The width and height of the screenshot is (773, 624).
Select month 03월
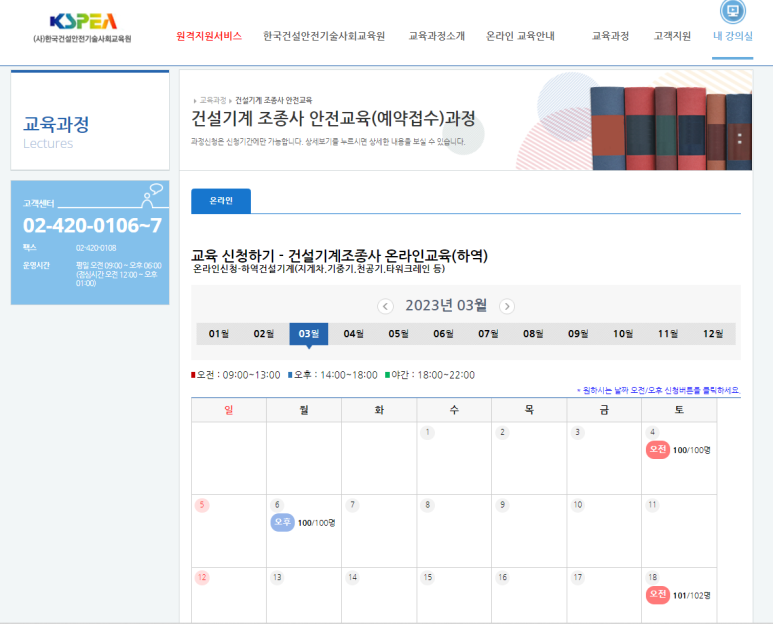coord(309,334)
